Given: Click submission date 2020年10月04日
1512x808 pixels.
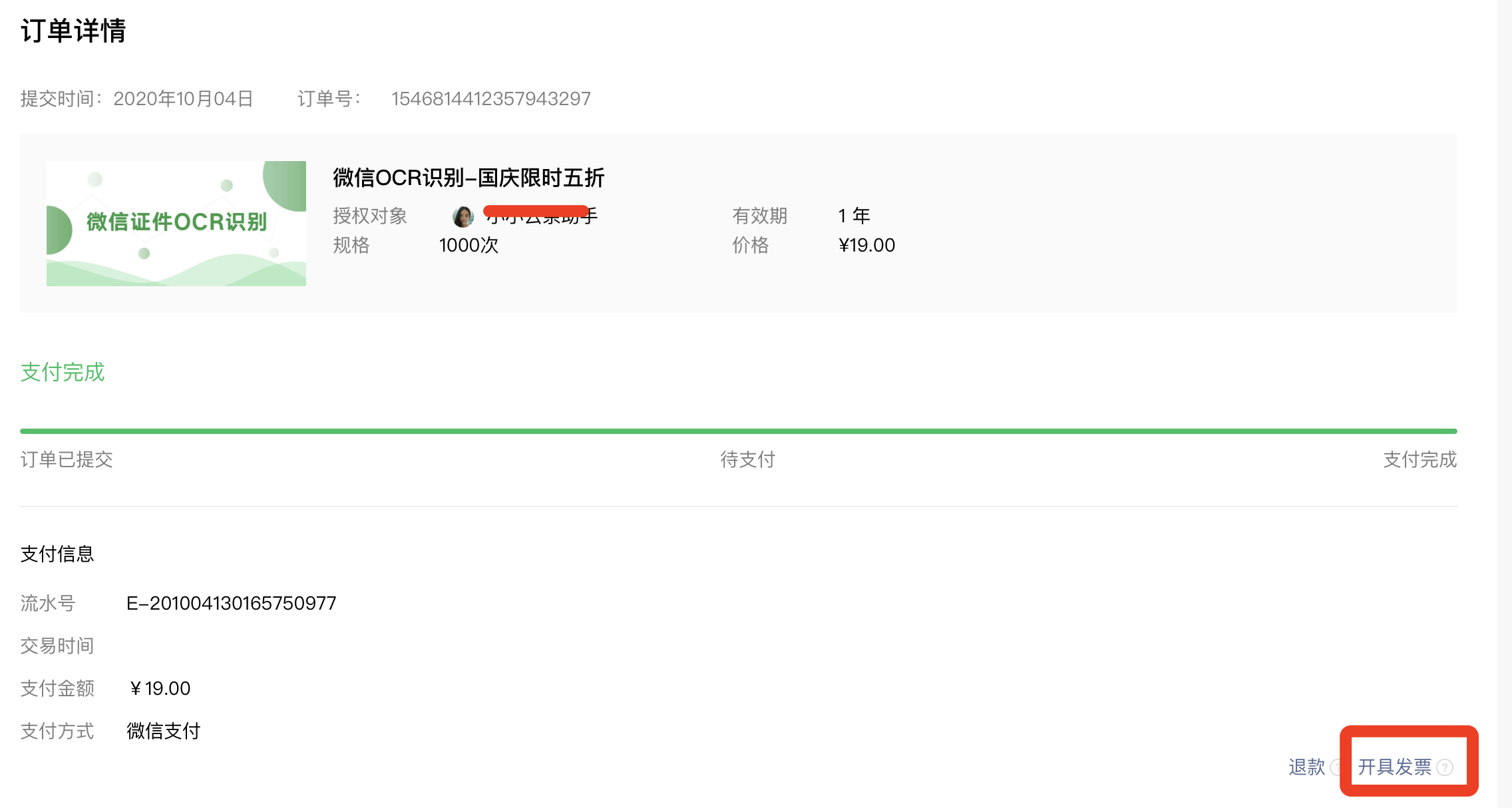Looking at the screenshot, I should click(x=183, y=99).
